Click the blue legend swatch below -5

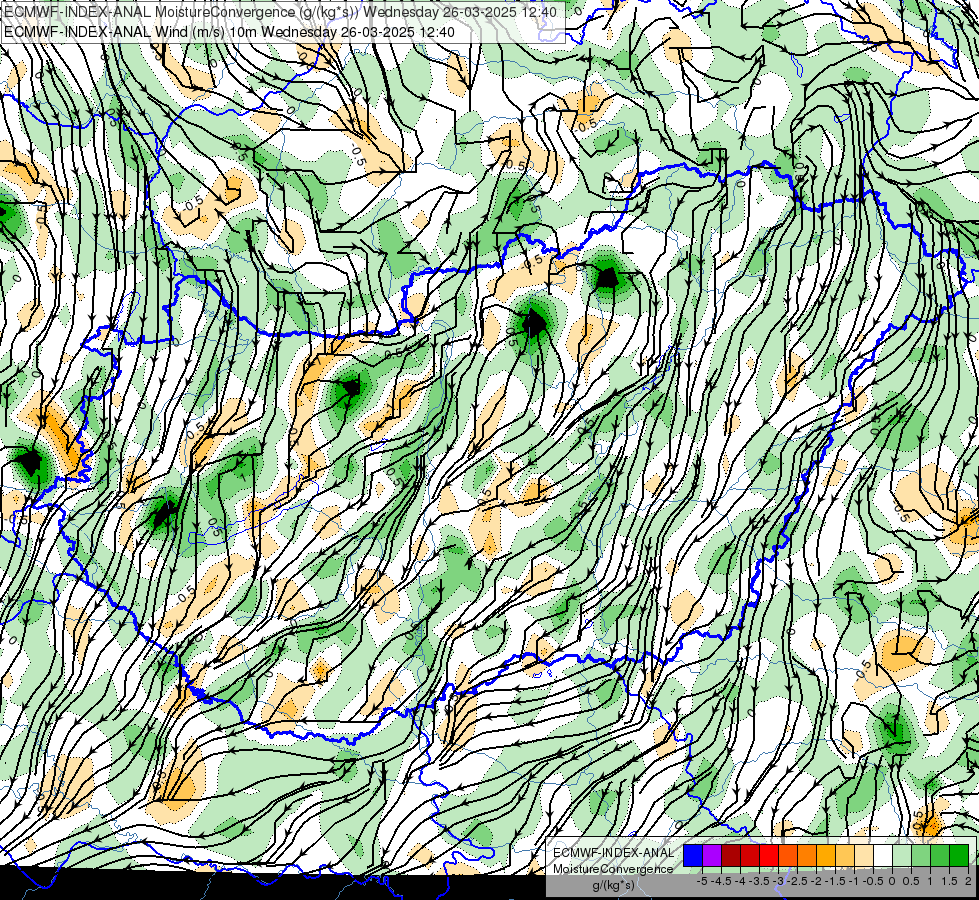[x=693, y=856]
